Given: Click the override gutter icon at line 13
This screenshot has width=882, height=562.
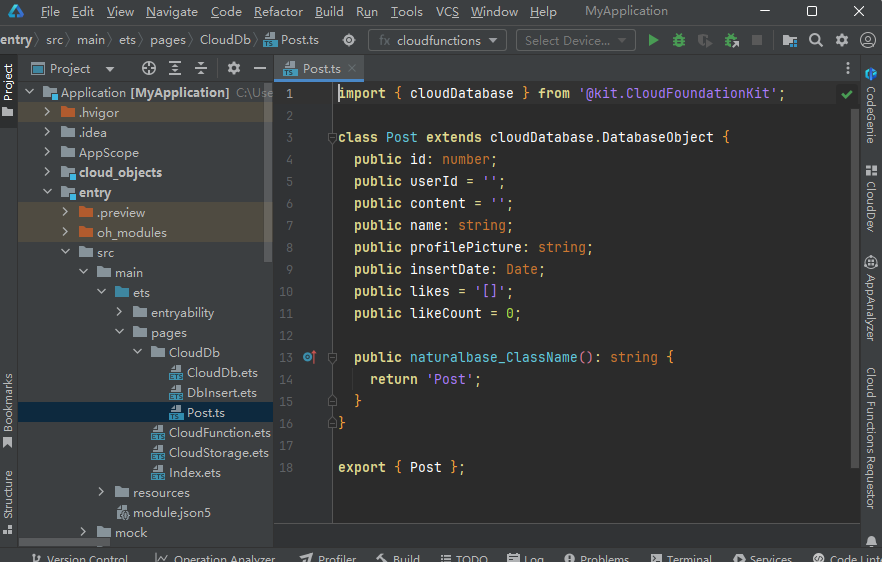Looking at the screenshot, I should click(x=308, y=357).
